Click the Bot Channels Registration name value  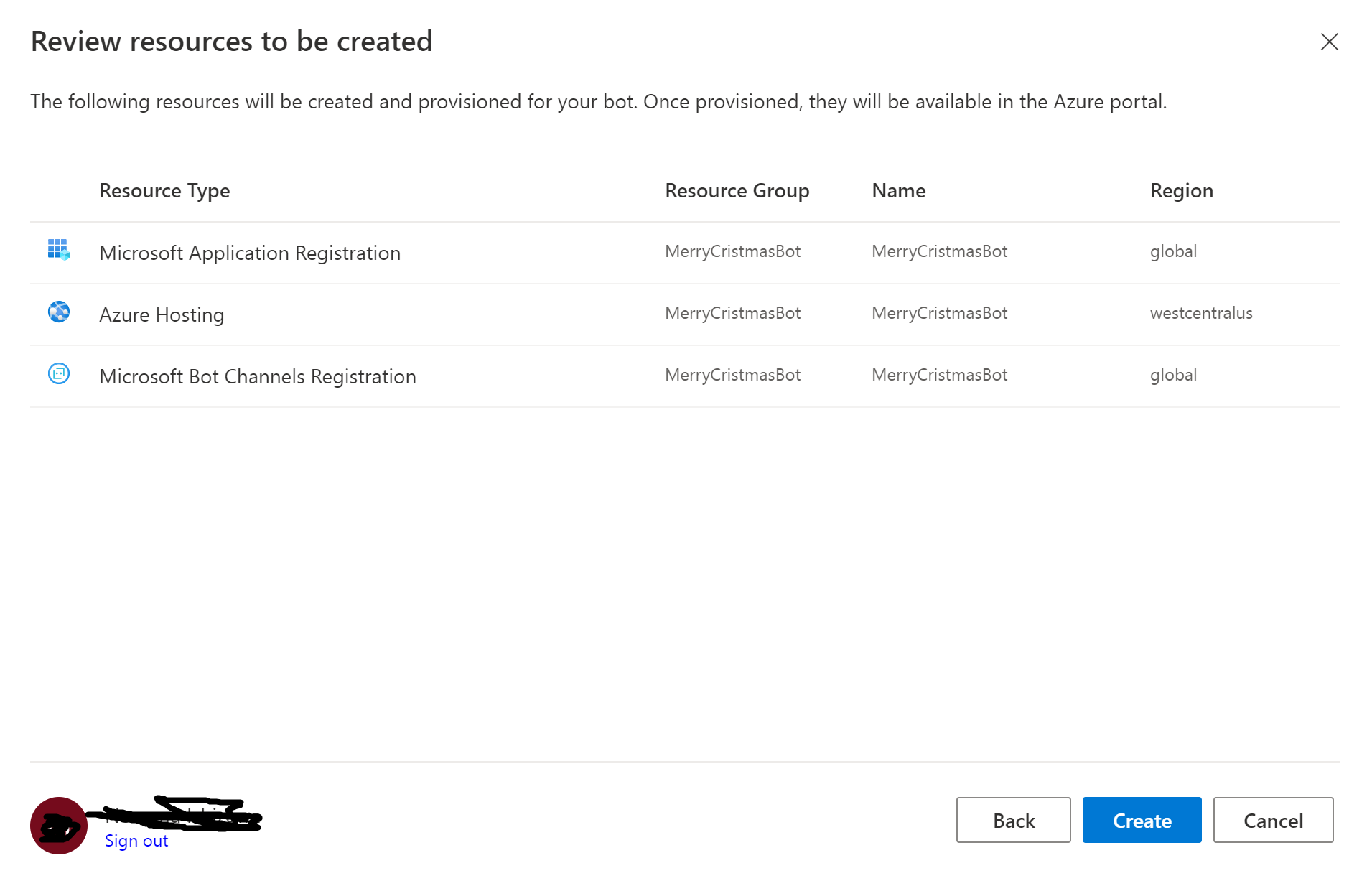[939, 375]
